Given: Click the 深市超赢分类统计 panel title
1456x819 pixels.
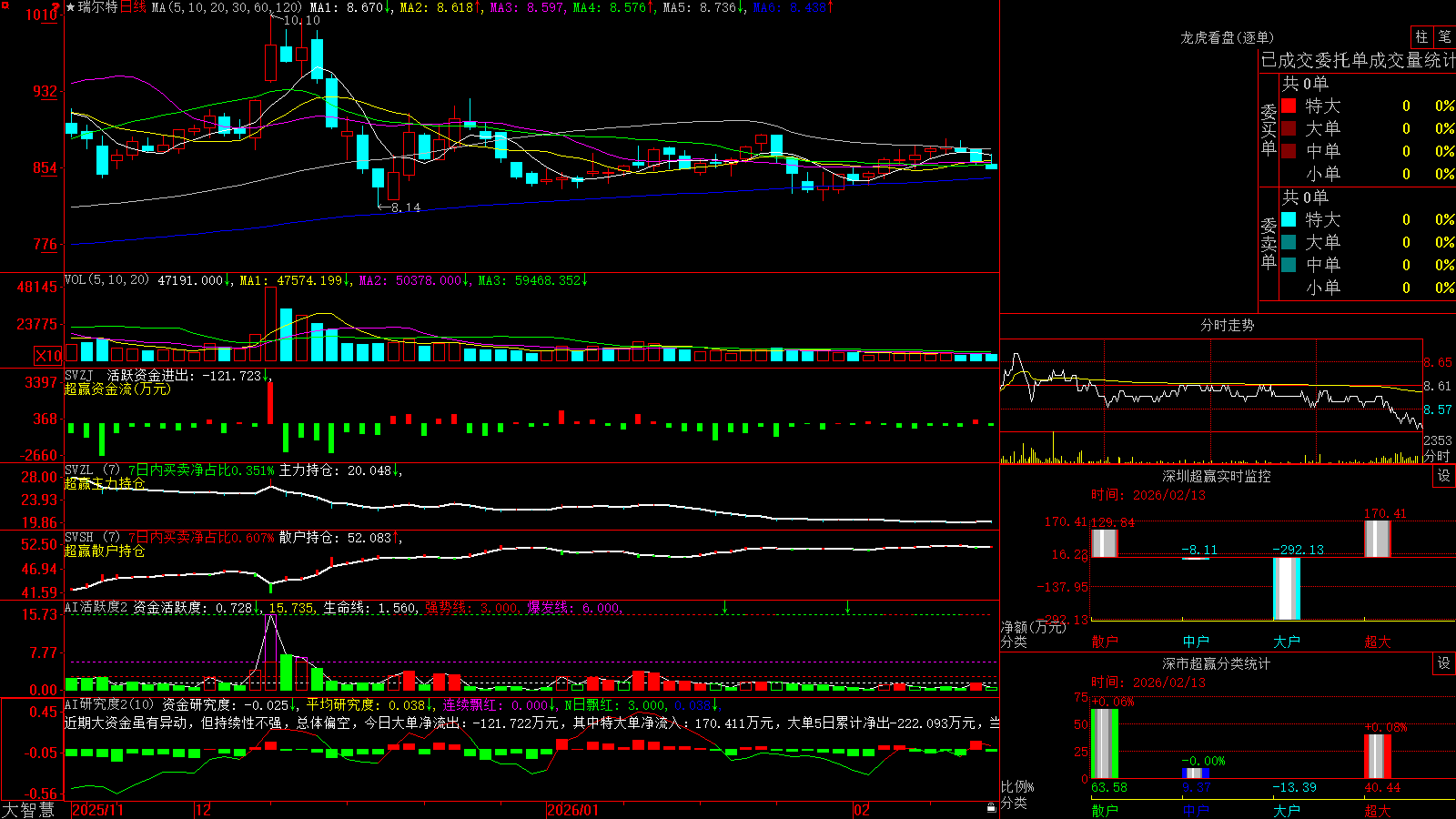Looking at the screenshot, I should pos(1217,663).
